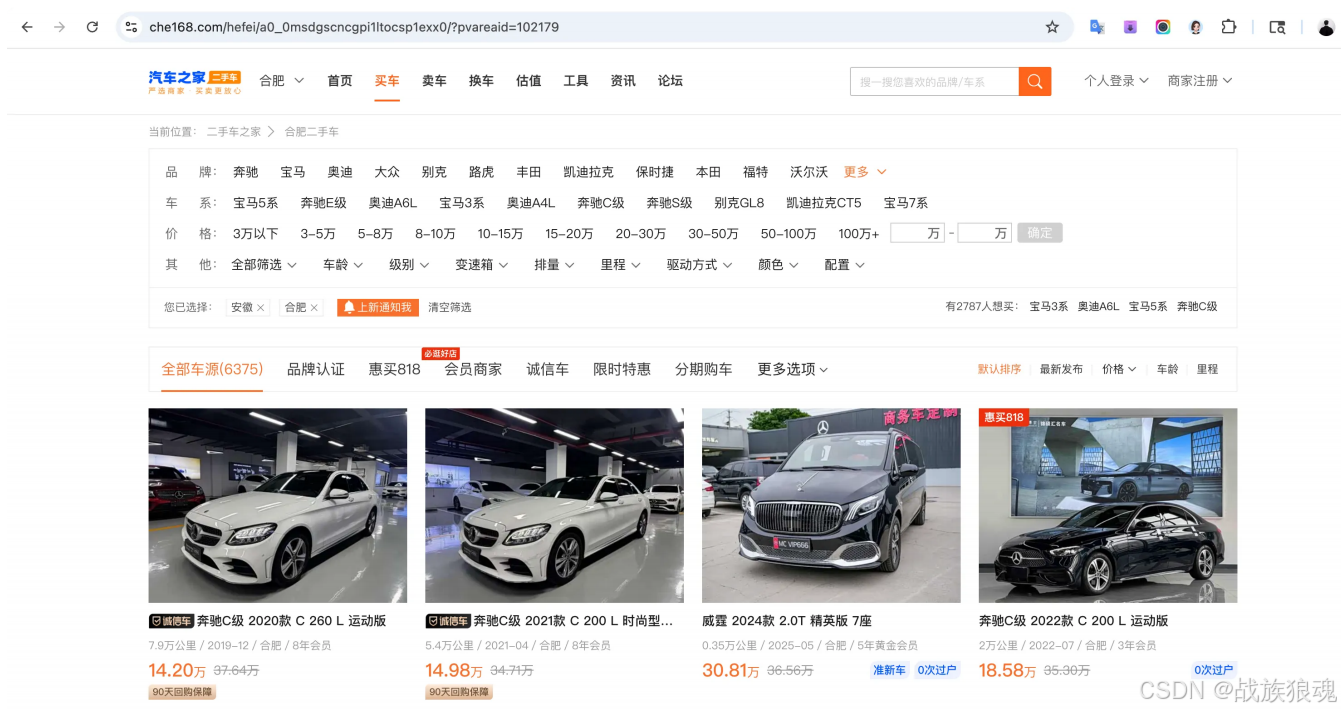1341x712 pixels.
Task: Open site info icon in address bar
Action: pos(131,27)
